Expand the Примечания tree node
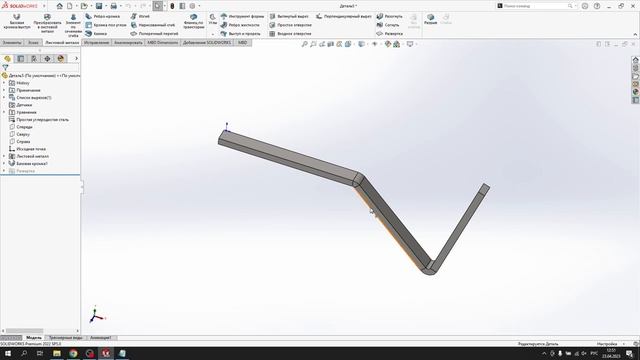 [x=4, y=90]
